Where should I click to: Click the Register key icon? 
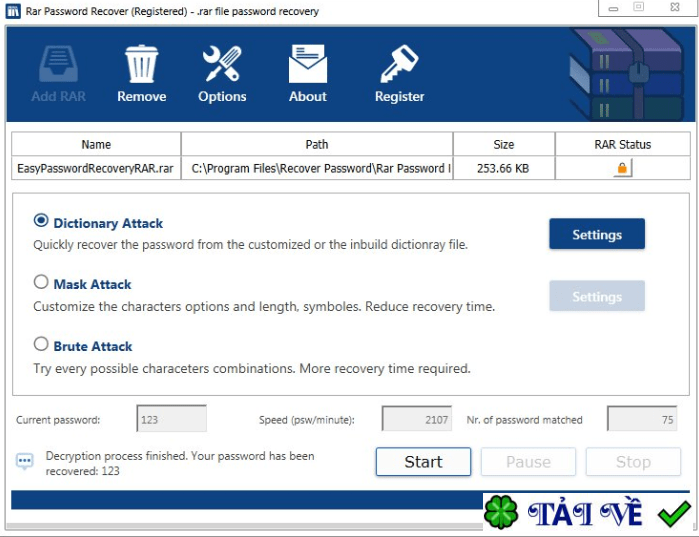click(x=399, y=64)
